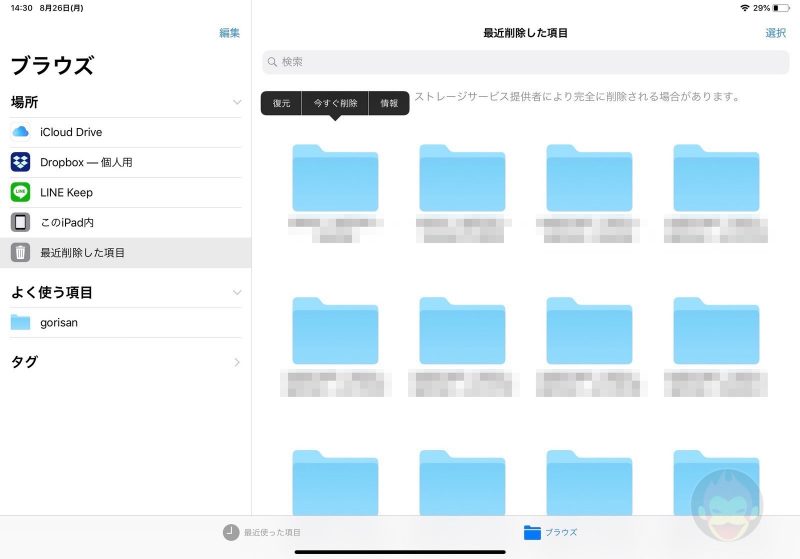Screen dimensions: 800x559
Task: Tap the 8月26日(月) date in status bar
Action: point(61,8)
